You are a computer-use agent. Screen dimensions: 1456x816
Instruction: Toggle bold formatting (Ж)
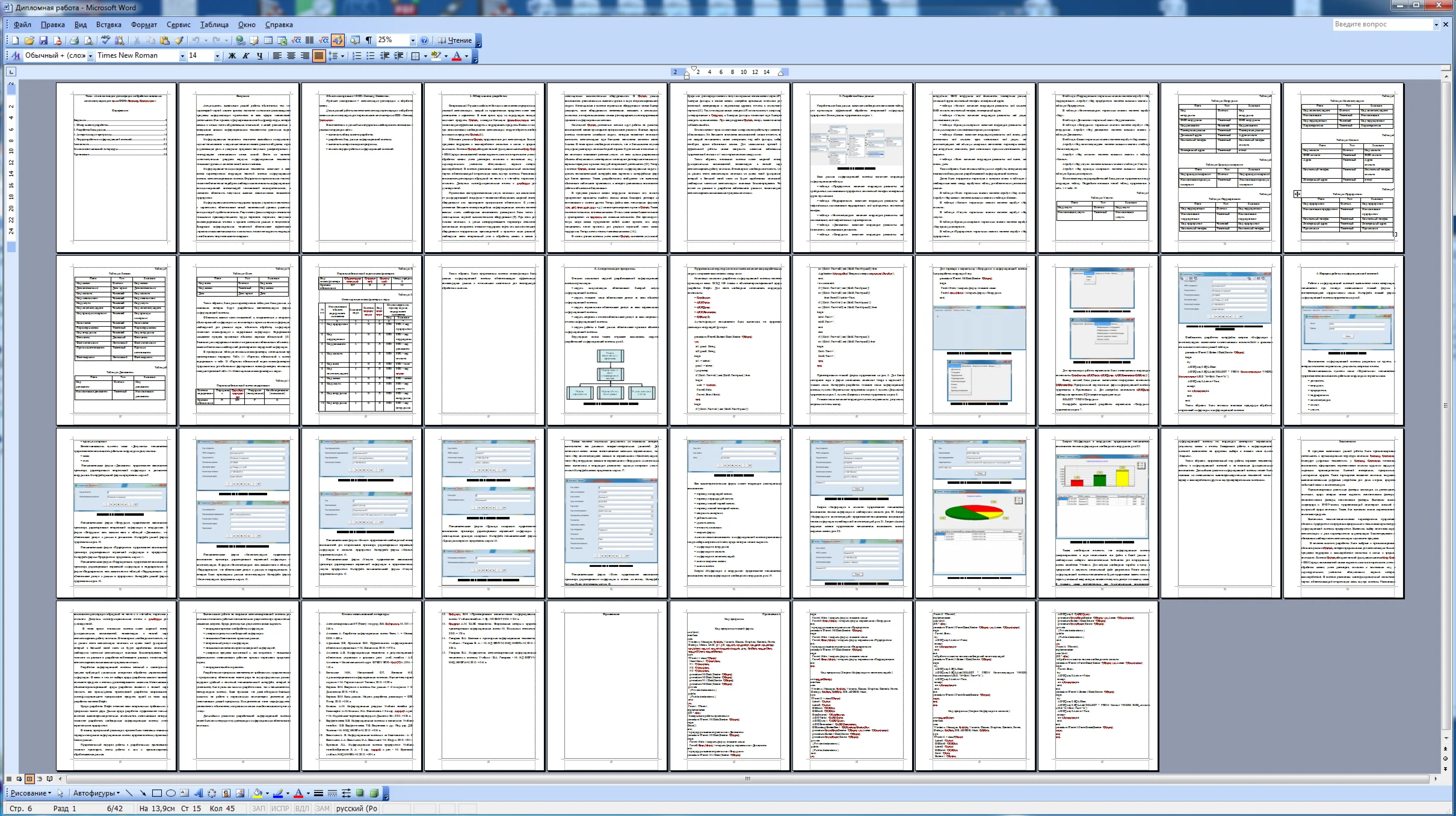232,56
